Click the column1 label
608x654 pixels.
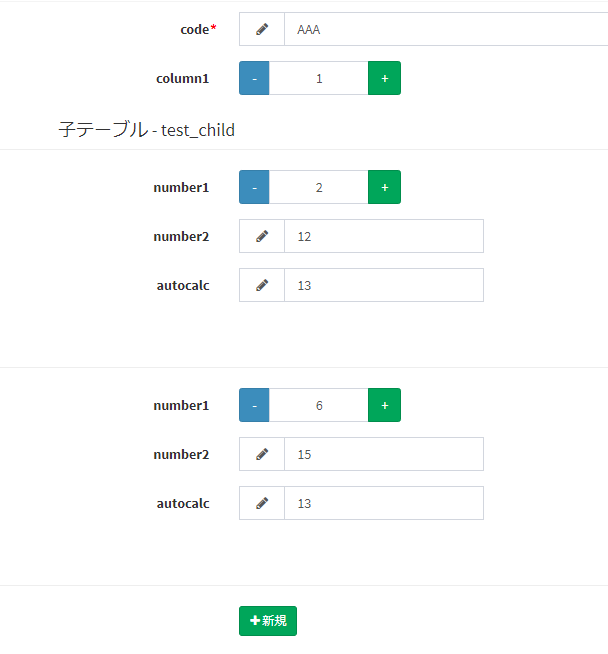click(x=183, y=78)
